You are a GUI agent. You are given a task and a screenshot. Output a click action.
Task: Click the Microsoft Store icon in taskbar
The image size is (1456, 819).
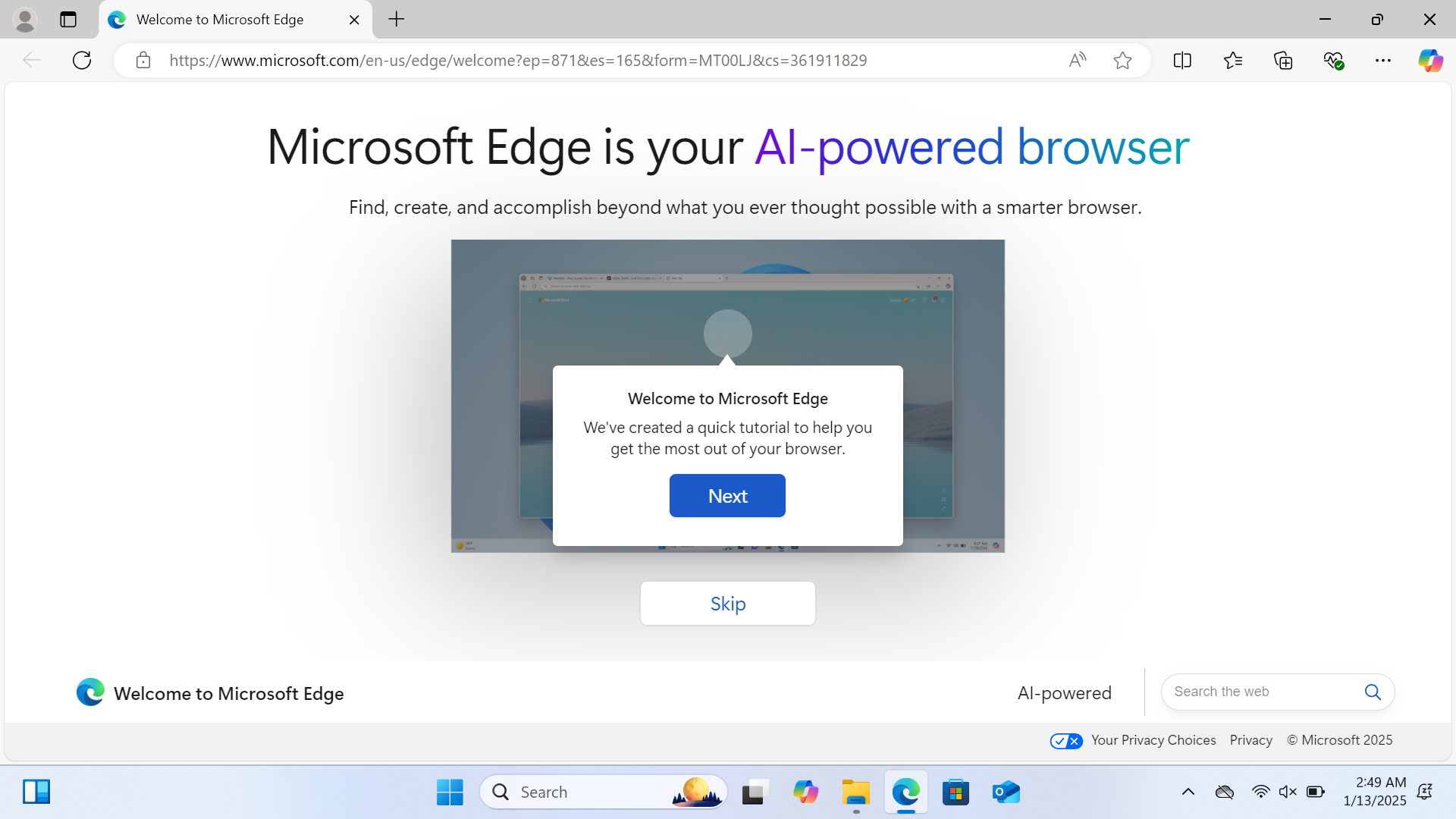pos(955,791)
